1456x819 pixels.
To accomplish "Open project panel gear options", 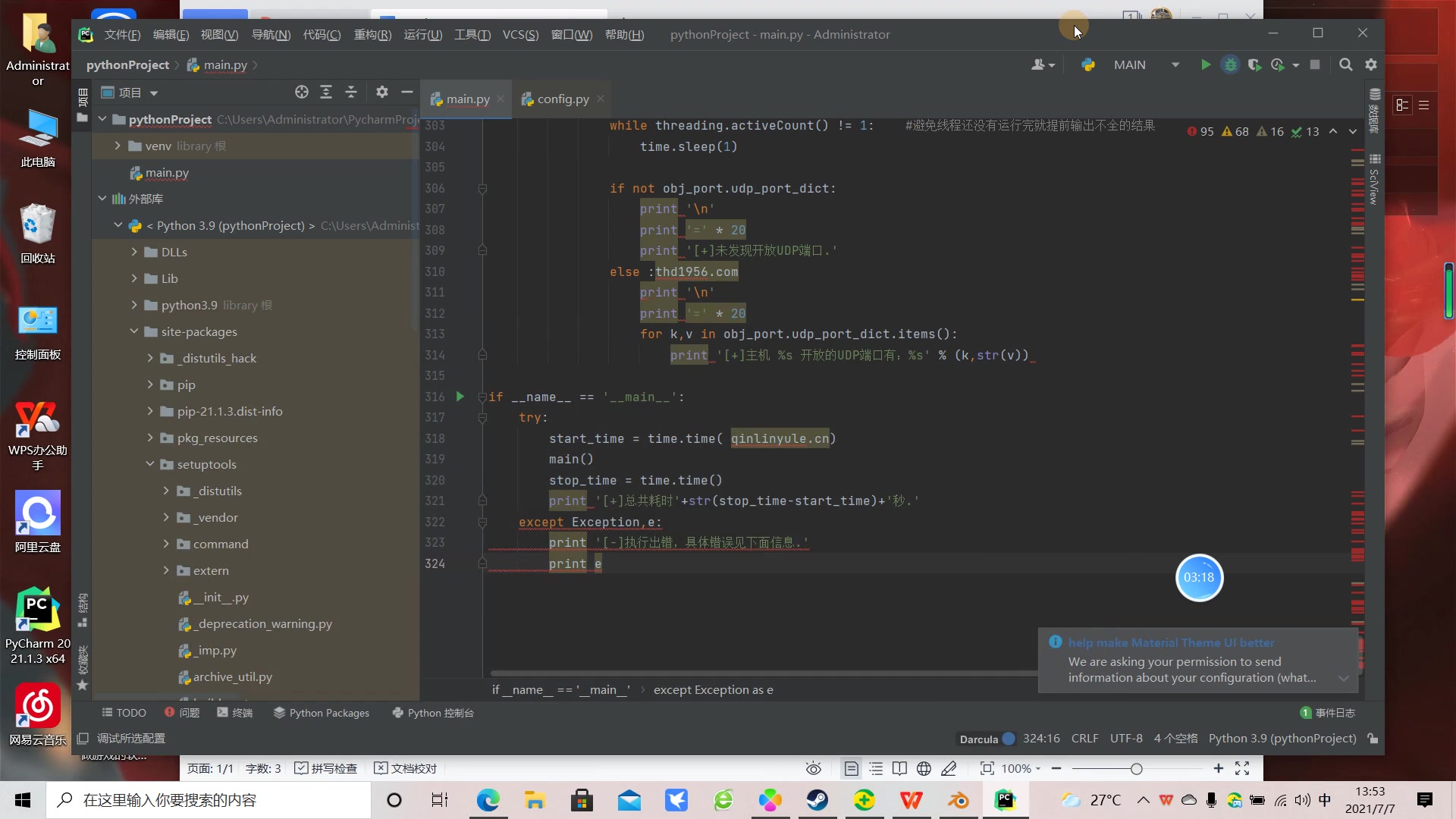I will coord(382,93).
